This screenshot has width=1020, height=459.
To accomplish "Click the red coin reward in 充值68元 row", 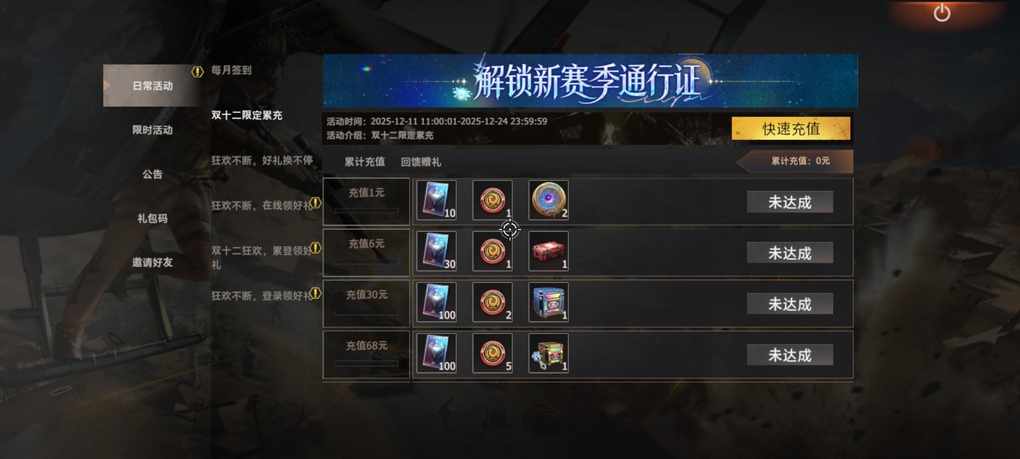I will tap(492, 353).
